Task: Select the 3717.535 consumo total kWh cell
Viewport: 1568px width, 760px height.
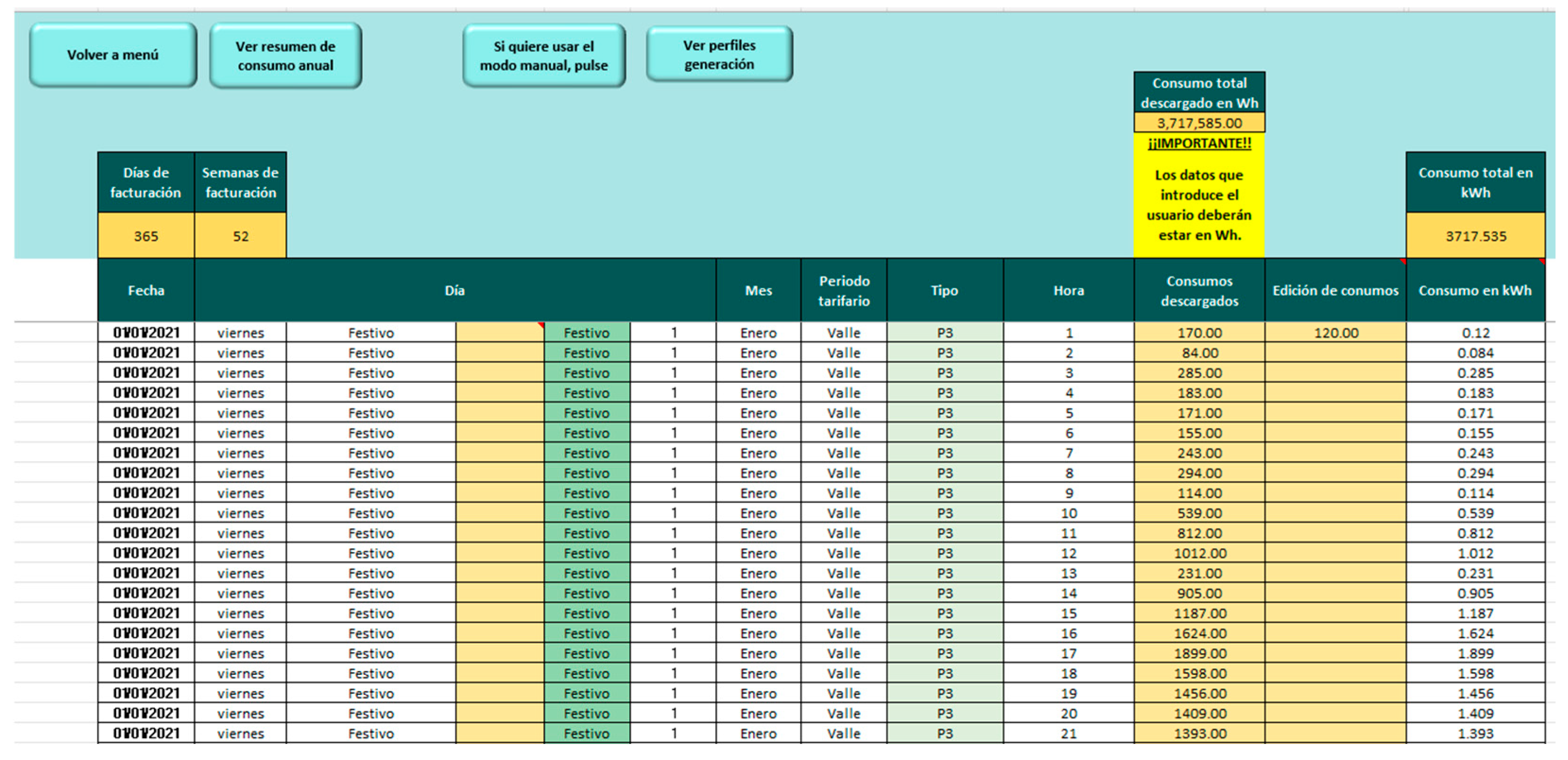Action: tap(1475, 236)
